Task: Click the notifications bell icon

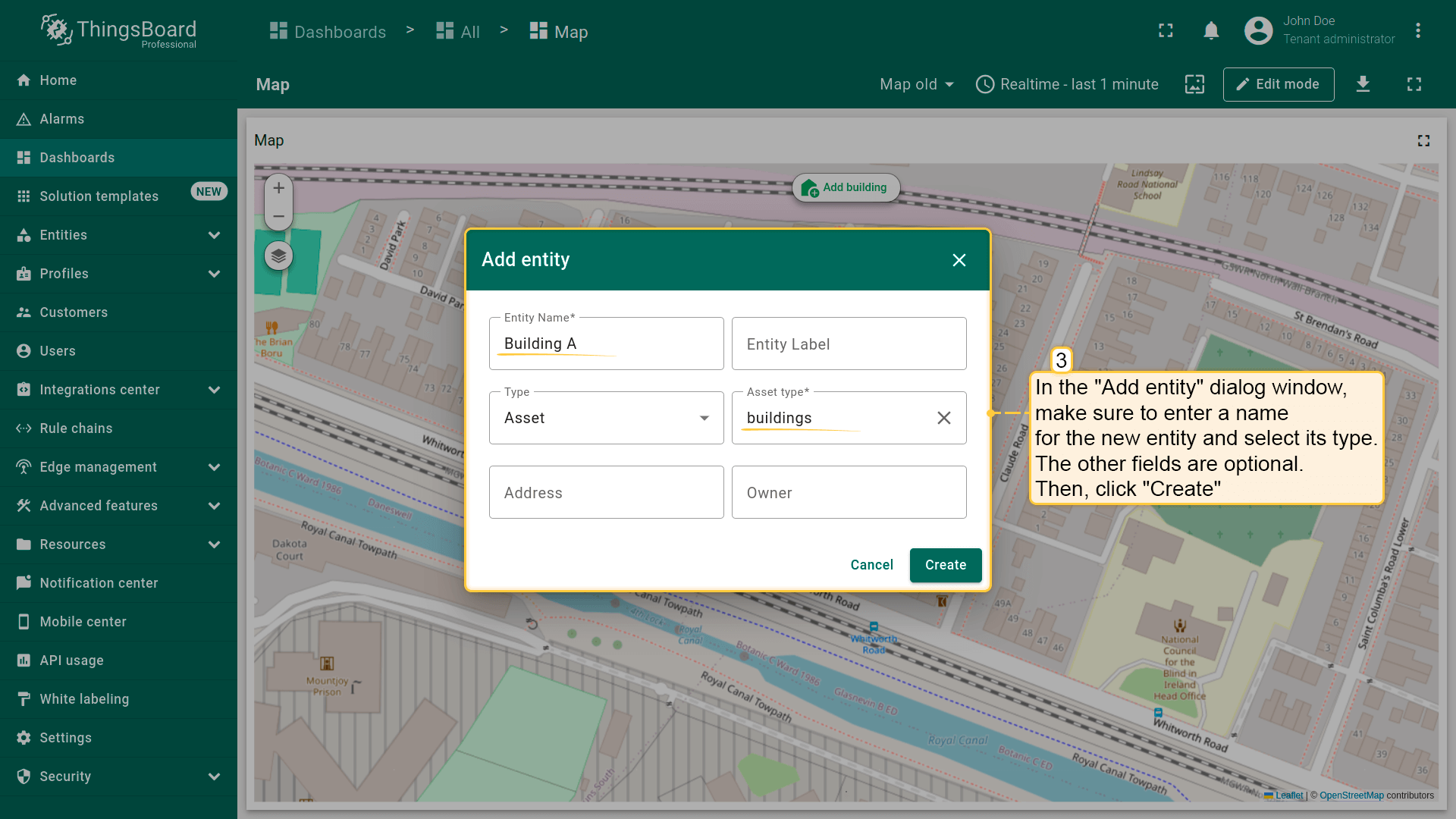Action: pyautogui.click(x=1211, y=31)
